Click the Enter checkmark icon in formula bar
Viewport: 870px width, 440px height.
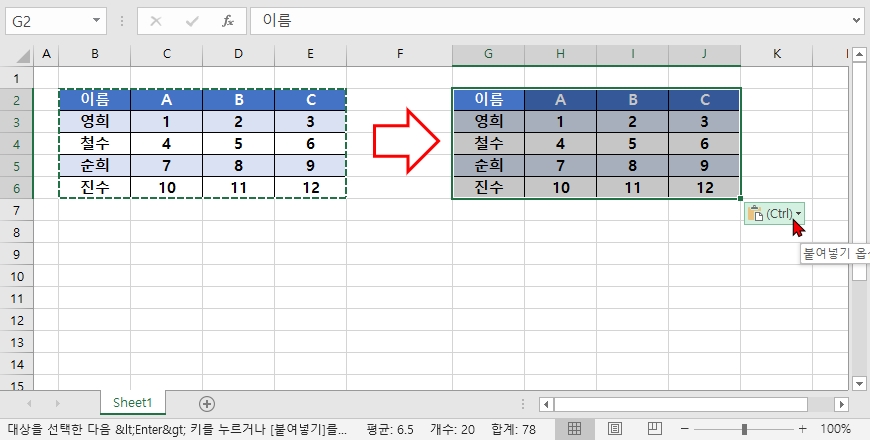192,21
